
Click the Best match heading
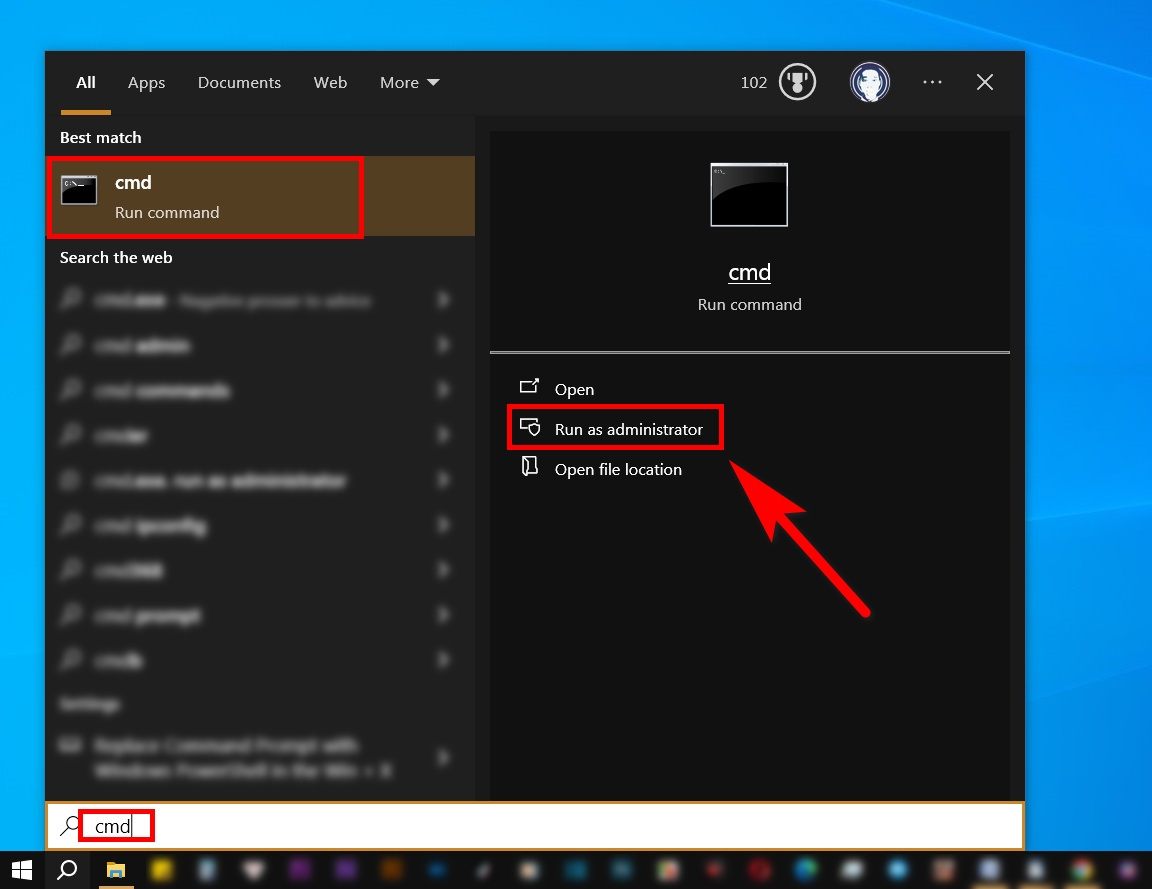(x=101, y=137)
